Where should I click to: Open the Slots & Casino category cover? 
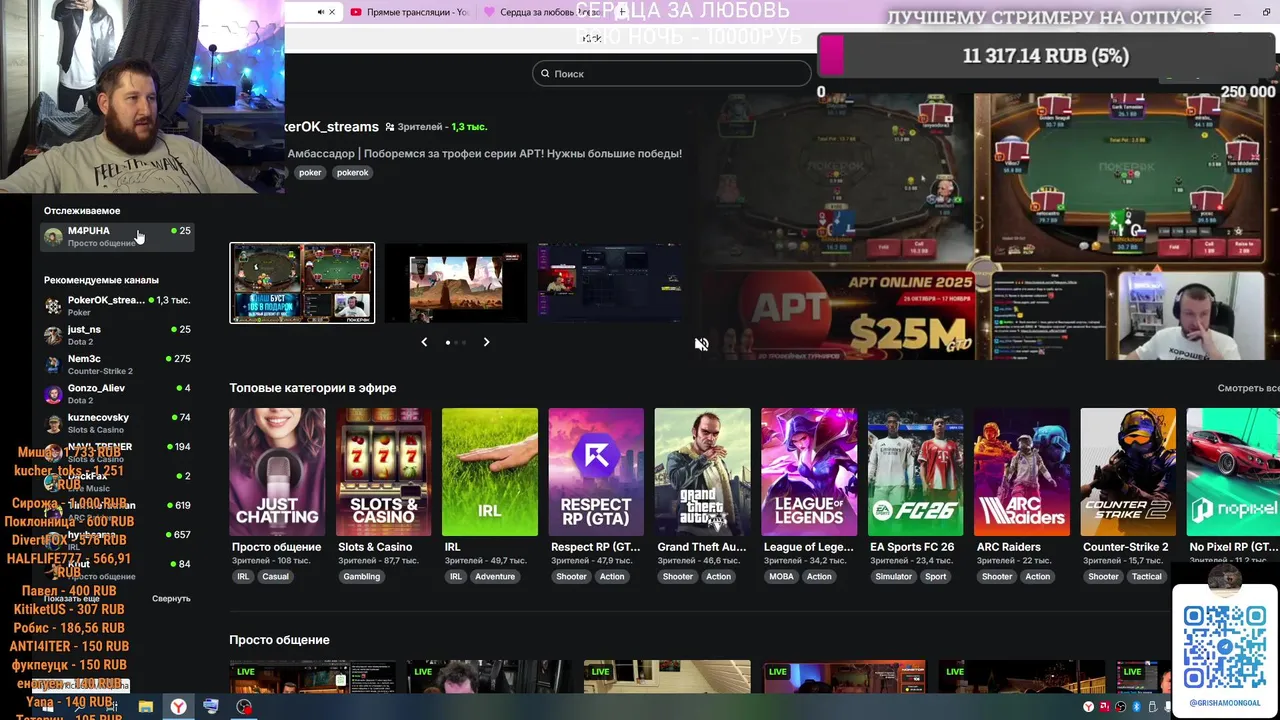[383, 472]
